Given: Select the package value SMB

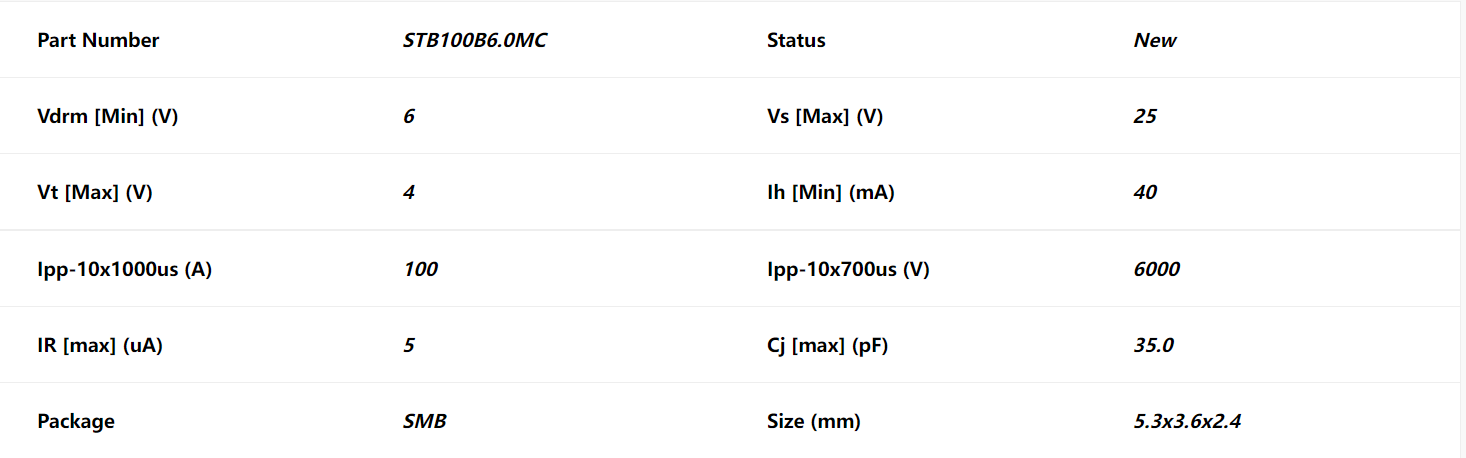Looking at the screenshot, I should coord(425,421).
